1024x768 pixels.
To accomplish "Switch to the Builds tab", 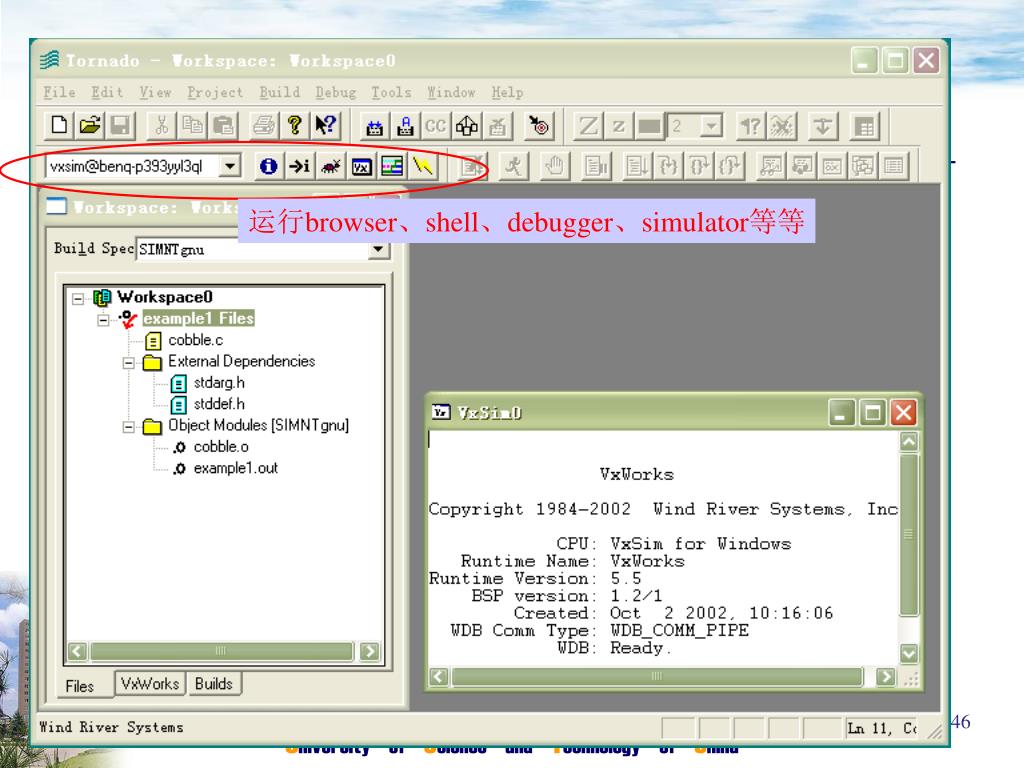I will [x=214, y=683].
